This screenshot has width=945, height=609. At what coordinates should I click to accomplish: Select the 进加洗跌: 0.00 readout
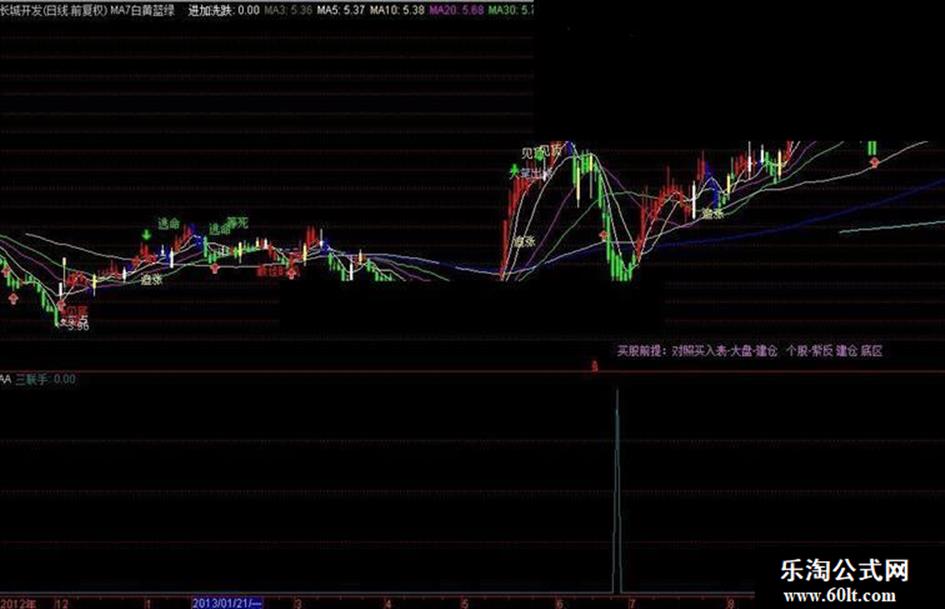[224, 10]
